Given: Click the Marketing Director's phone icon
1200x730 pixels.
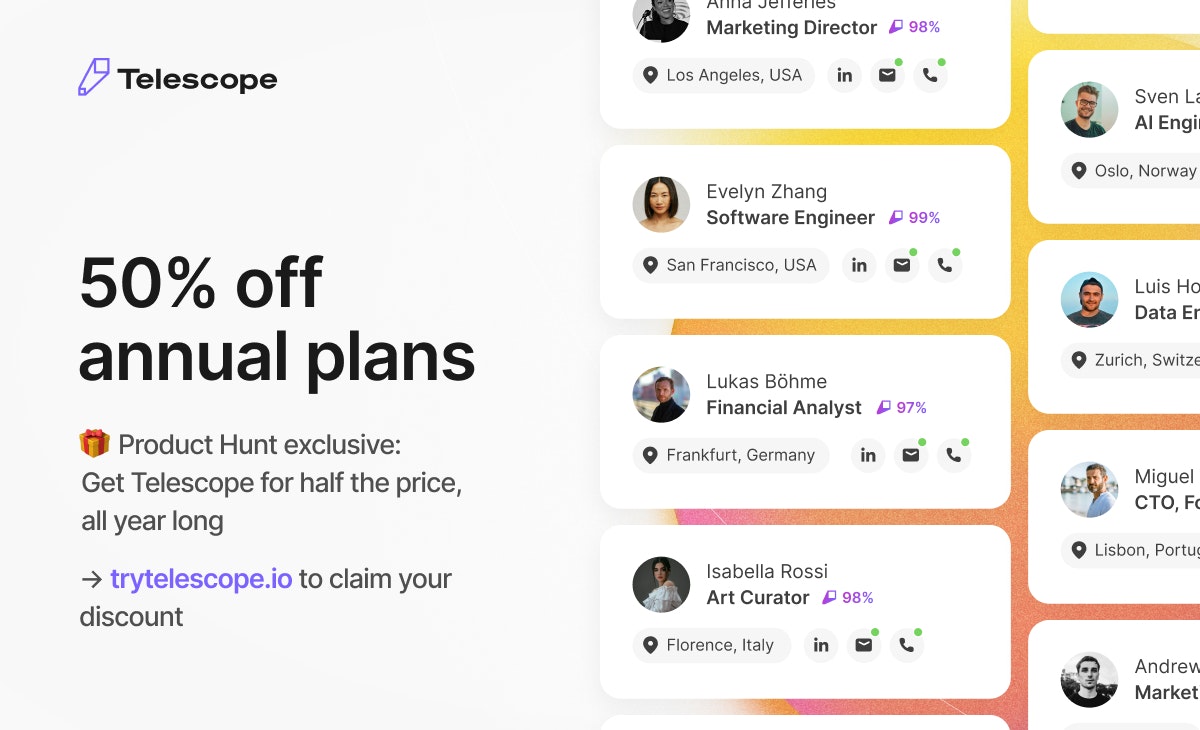Looking at the screenshot, I should click(x=930, y=75).
